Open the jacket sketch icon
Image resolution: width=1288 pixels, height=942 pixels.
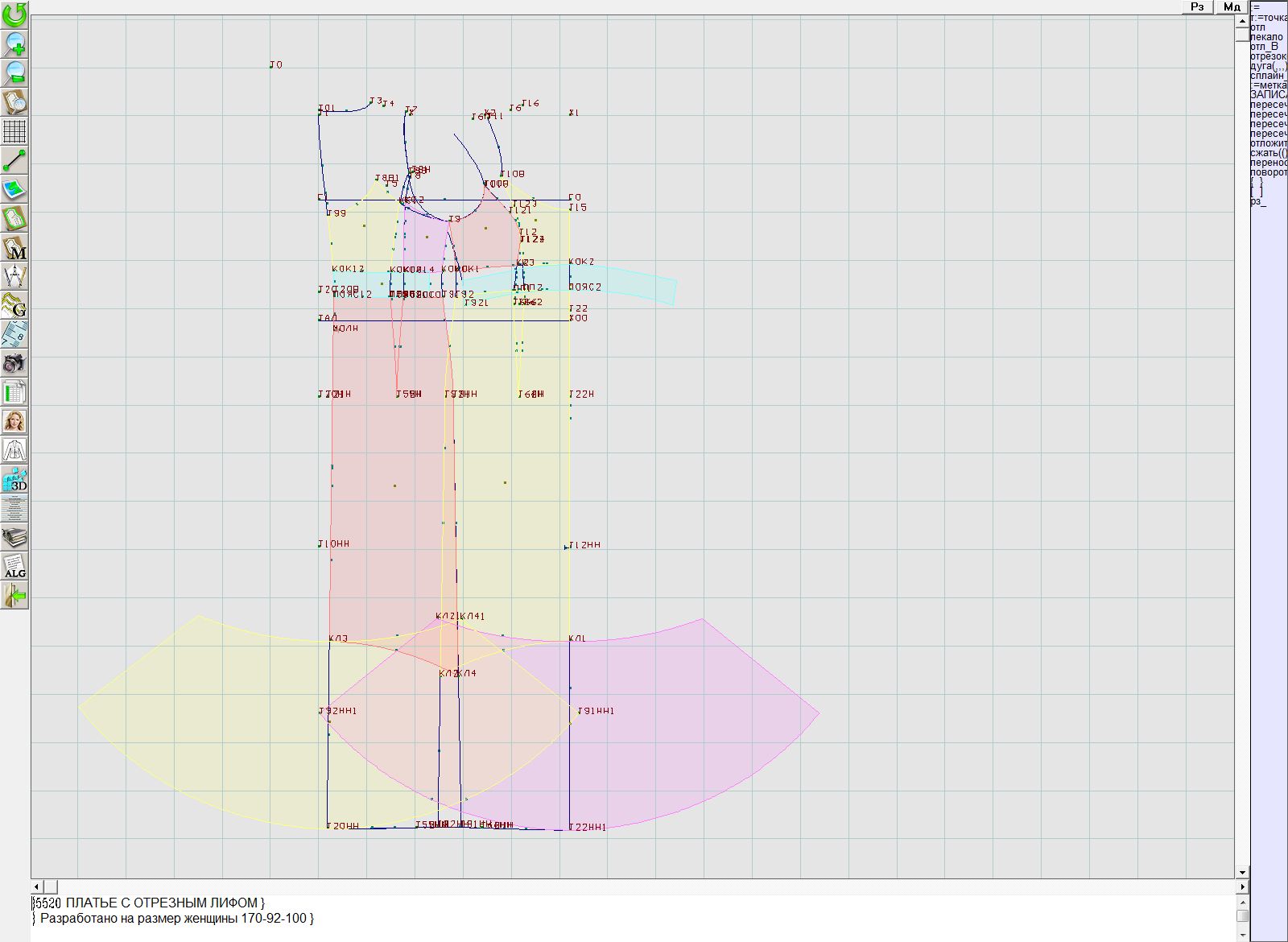pyautogui.click(x=14, y=450)
